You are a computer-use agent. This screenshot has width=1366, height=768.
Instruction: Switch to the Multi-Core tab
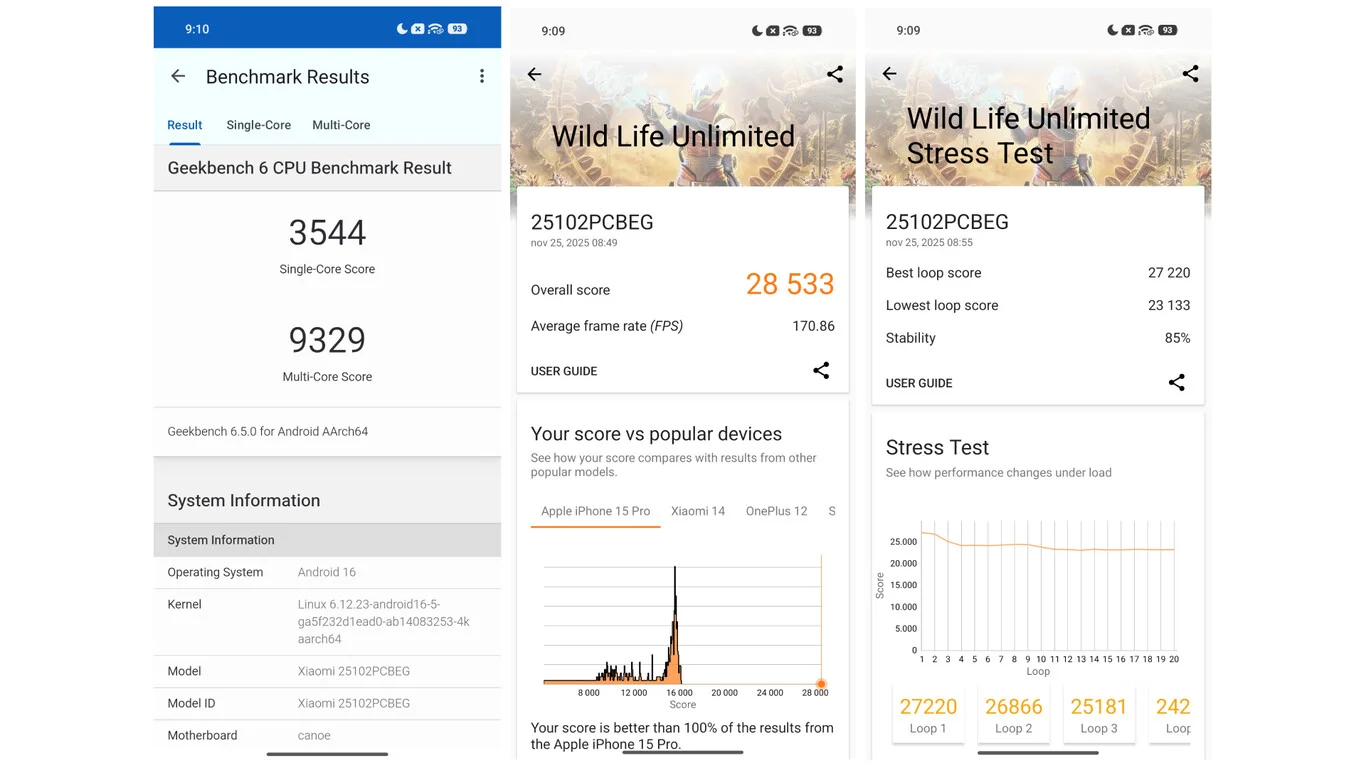point(341,125)
